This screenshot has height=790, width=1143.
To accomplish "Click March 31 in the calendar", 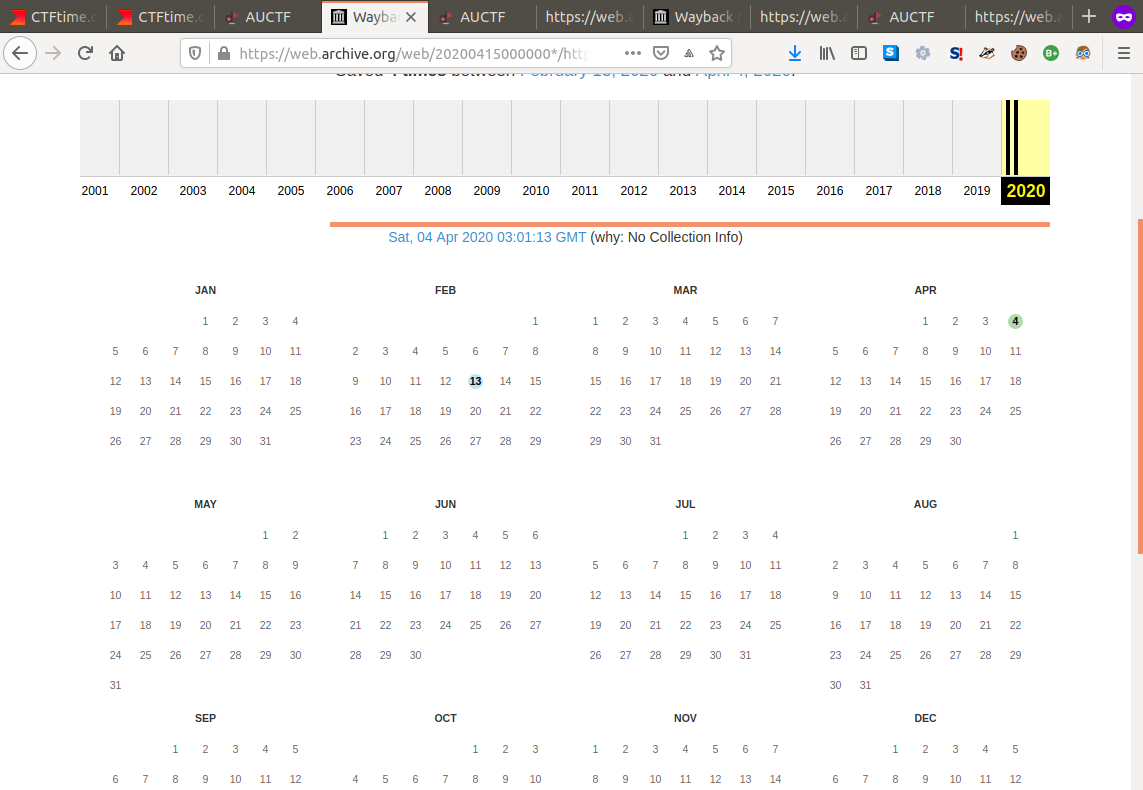I will point(655,442).
